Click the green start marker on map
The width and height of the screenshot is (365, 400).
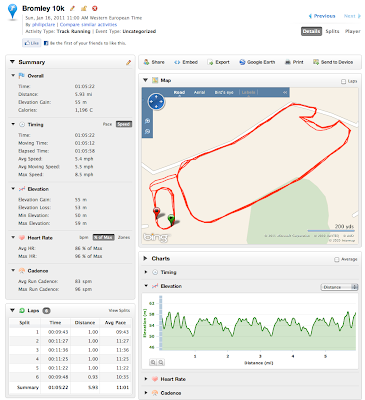coord(171,220)
